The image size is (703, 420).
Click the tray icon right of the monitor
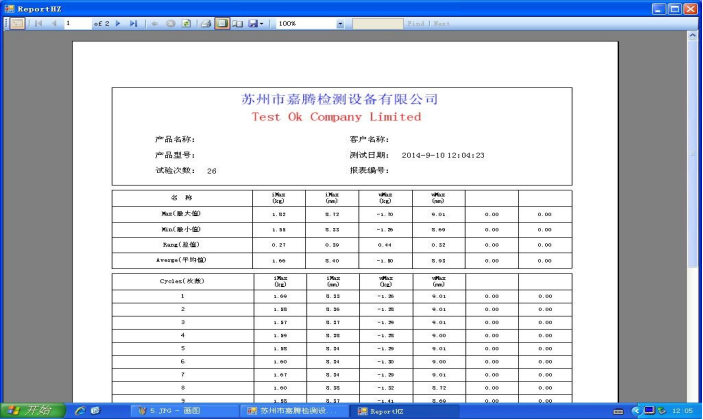click(662, 411)
